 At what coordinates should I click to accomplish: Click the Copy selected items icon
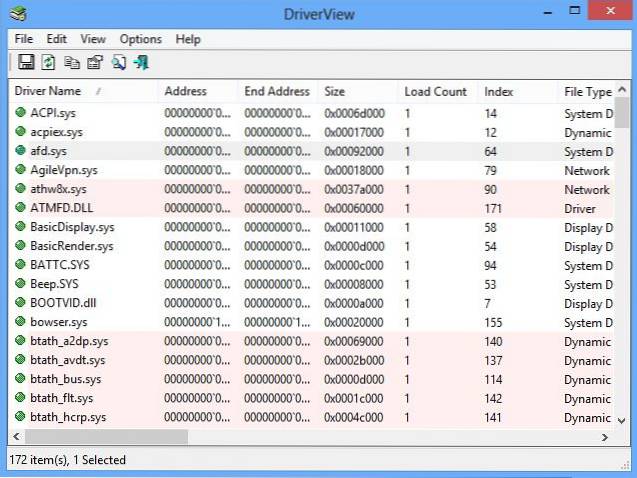pos(71,63)
